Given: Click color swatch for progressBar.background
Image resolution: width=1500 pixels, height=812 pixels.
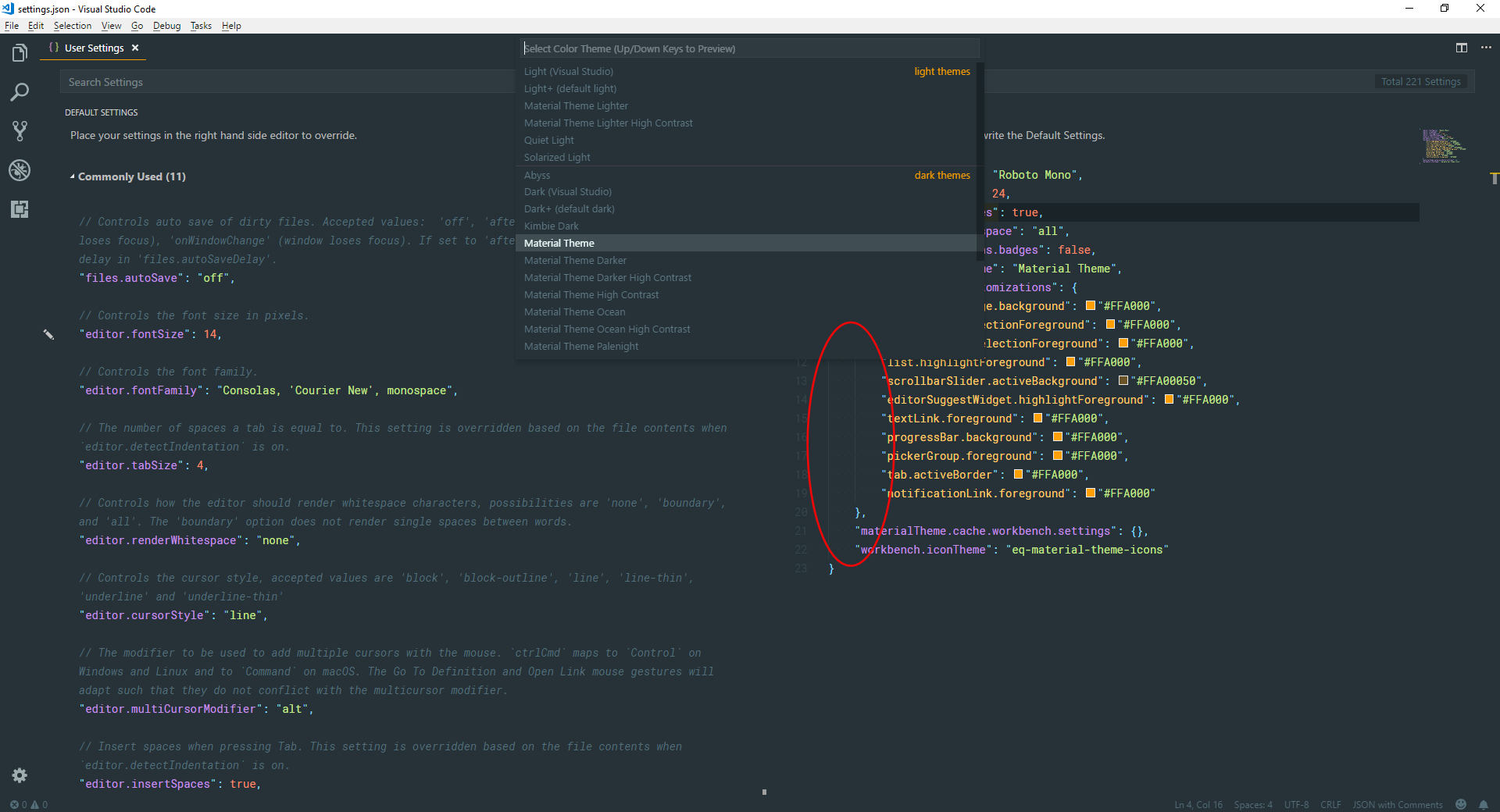Looking at the screenshot, I should pyautogui.click(x=1057, y=437).
